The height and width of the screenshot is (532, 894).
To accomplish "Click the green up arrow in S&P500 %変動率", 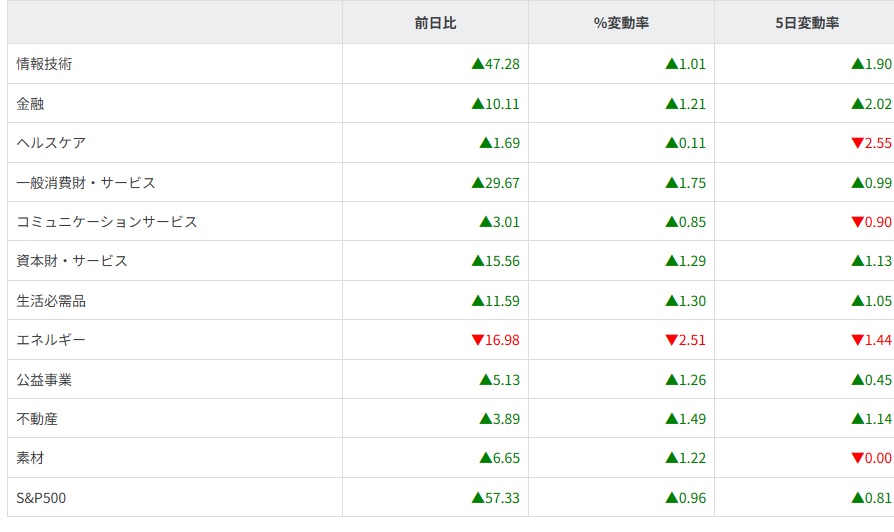I will point(671,497).
